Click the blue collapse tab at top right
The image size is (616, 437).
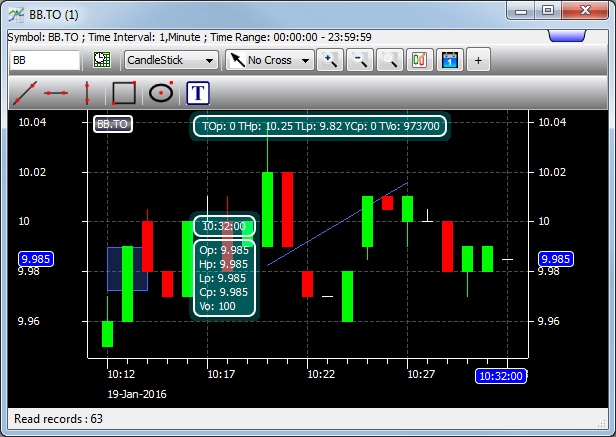pos(577,37)
